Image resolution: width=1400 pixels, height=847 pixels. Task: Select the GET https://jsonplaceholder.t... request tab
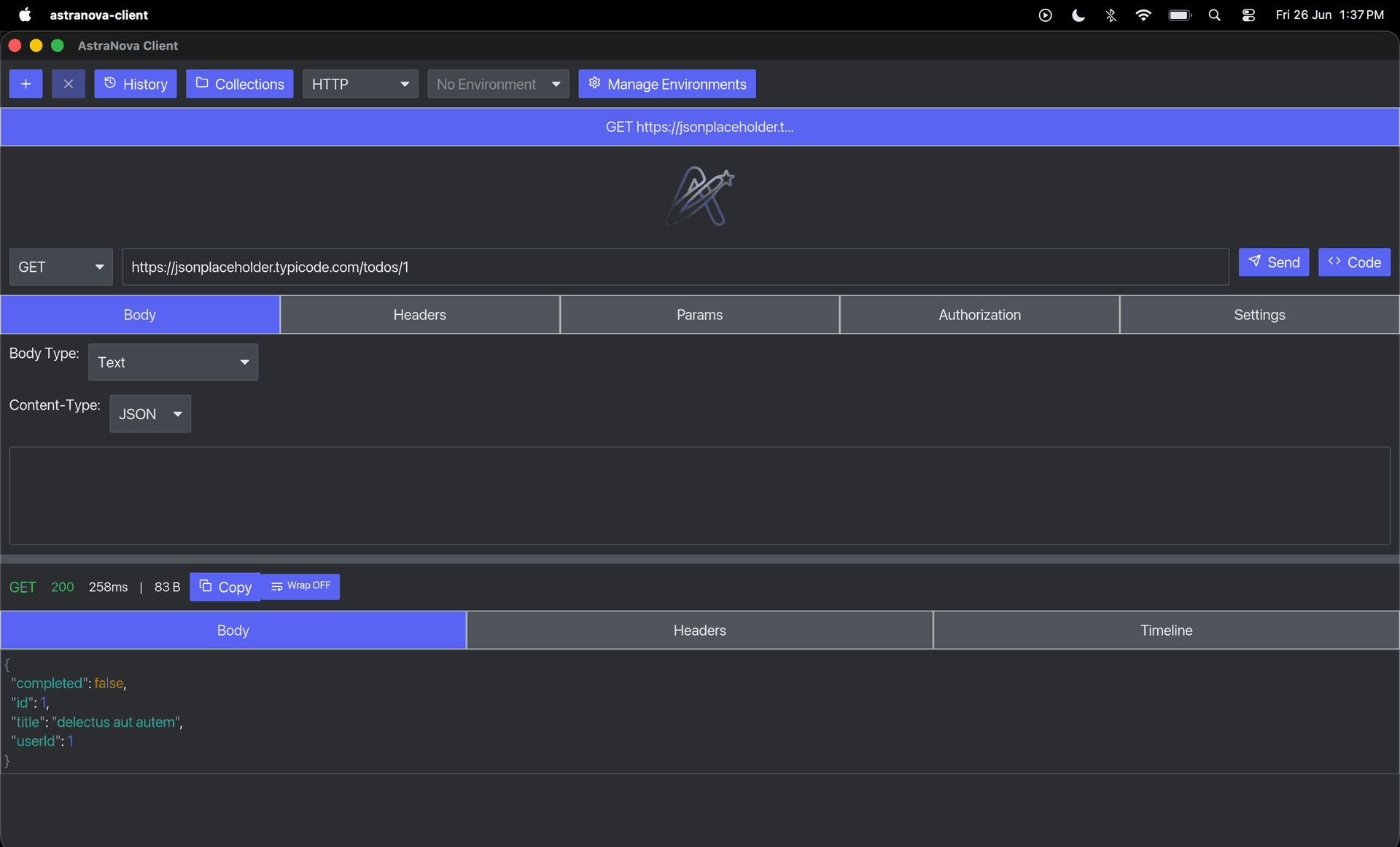(x=700, y=127)
